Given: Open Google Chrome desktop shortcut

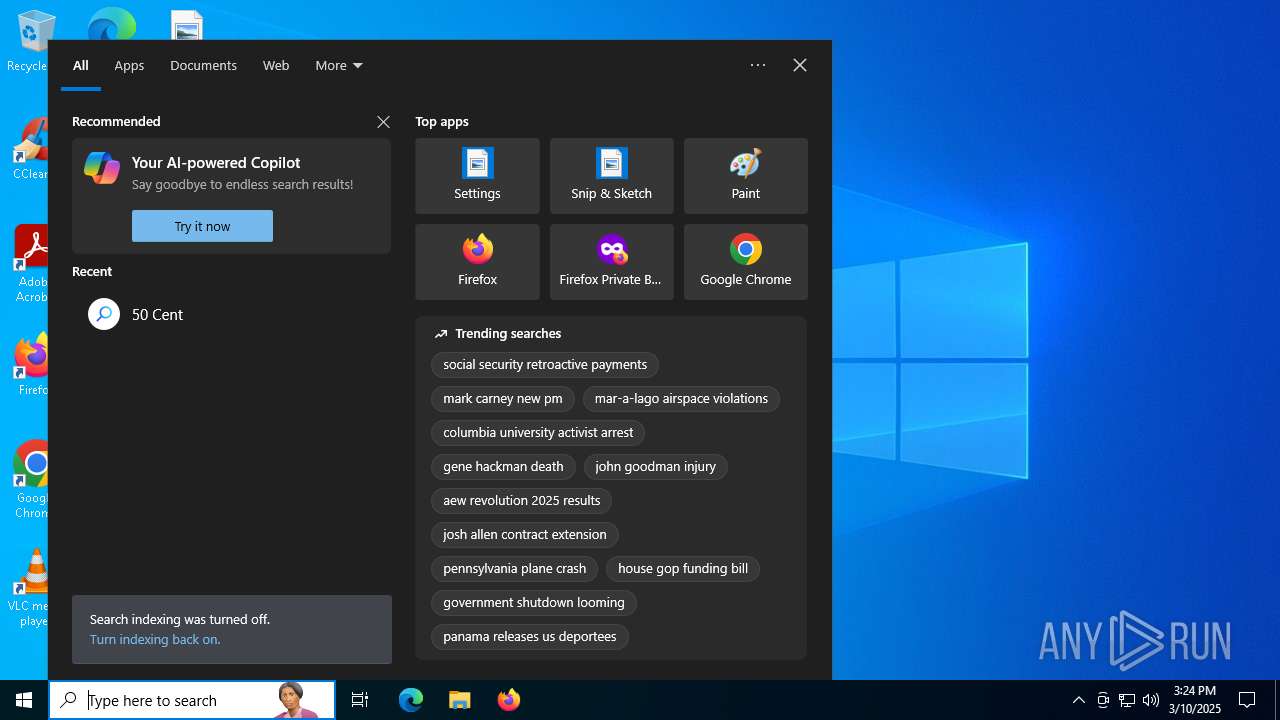Looking at the screenshot, I should coord(31,479).
